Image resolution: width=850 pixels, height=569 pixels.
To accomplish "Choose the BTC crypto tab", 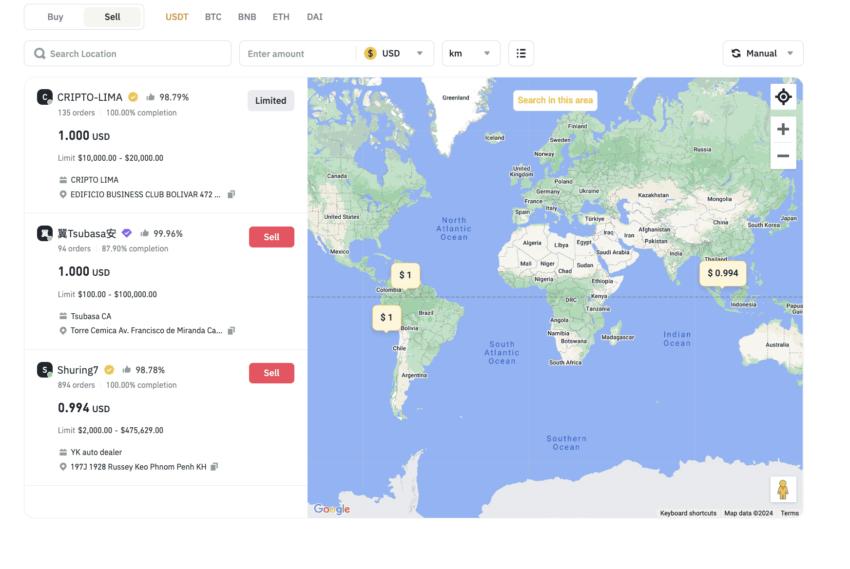I will point(213,17).
